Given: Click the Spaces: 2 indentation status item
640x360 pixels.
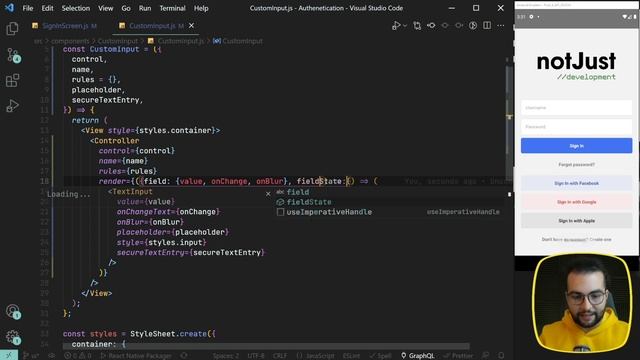Looking at the screenshot, I should (x=226, y=356).
